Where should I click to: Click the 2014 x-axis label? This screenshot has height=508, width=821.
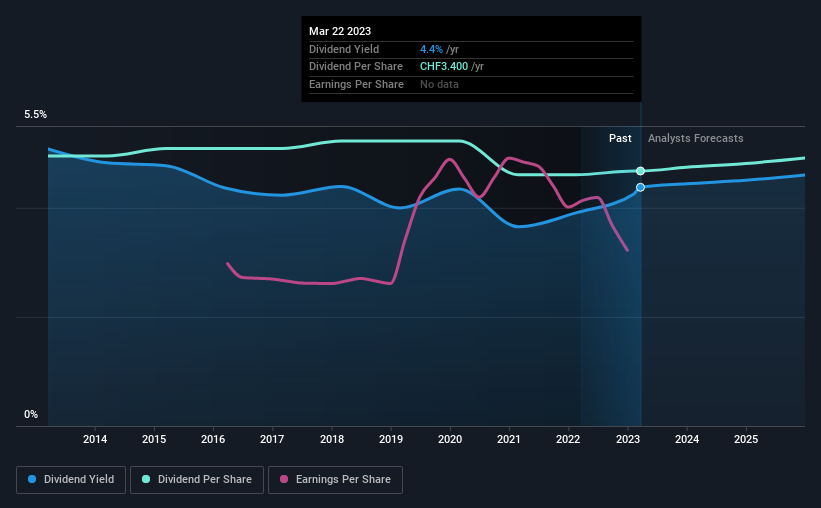[x=95, y=439]
